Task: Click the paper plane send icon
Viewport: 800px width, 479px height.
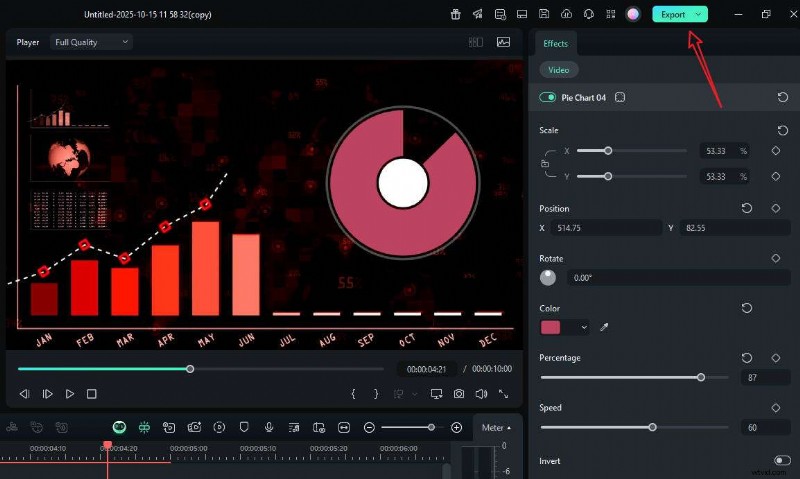Action: click(x=478, y=14)
